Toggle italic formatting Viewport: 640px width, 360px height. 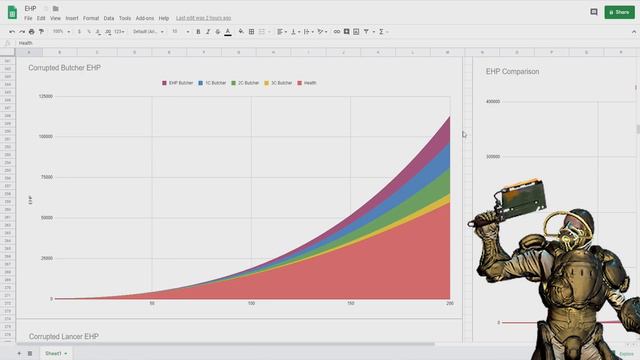(x=208, y=31)
